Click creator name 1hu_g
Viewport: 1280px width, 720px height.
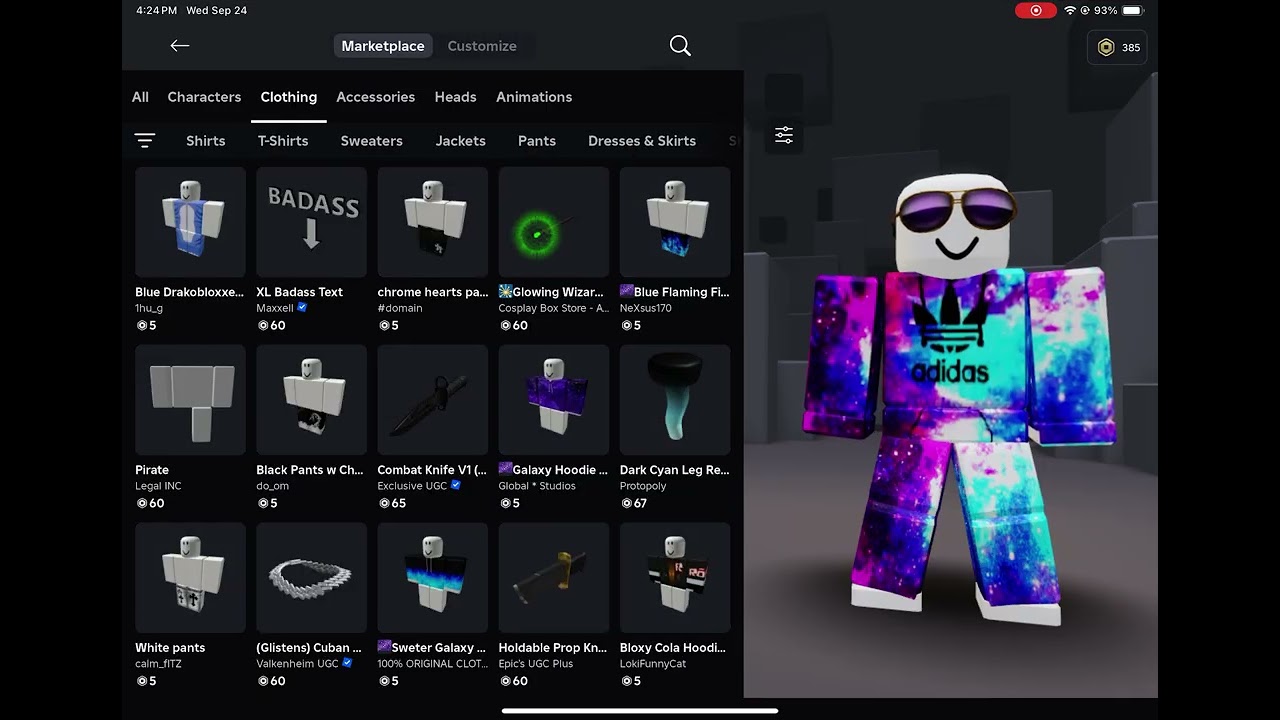tap(151, 308)
